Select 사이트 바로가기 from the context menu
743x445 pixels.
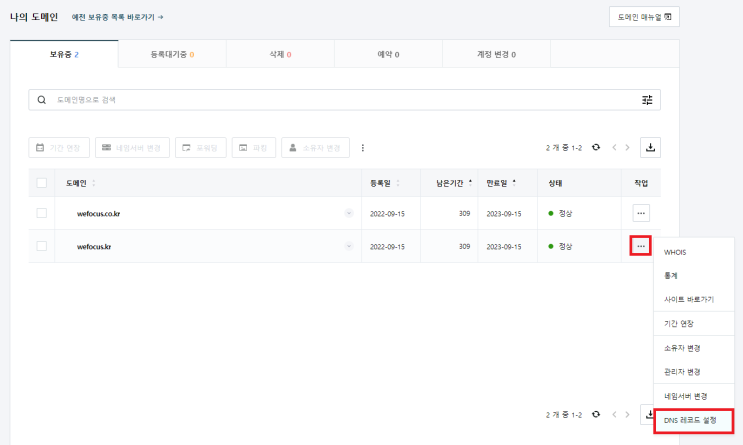(x=694, y=299)
